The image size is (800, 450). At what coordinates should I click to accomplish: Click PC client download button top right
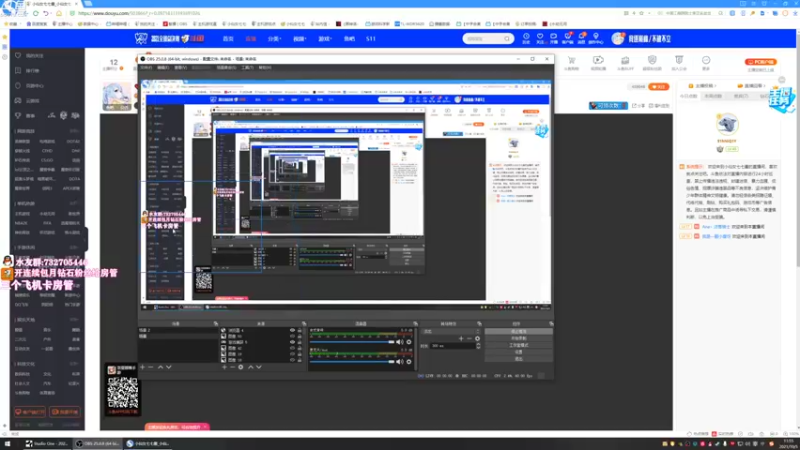coord(761,62)
